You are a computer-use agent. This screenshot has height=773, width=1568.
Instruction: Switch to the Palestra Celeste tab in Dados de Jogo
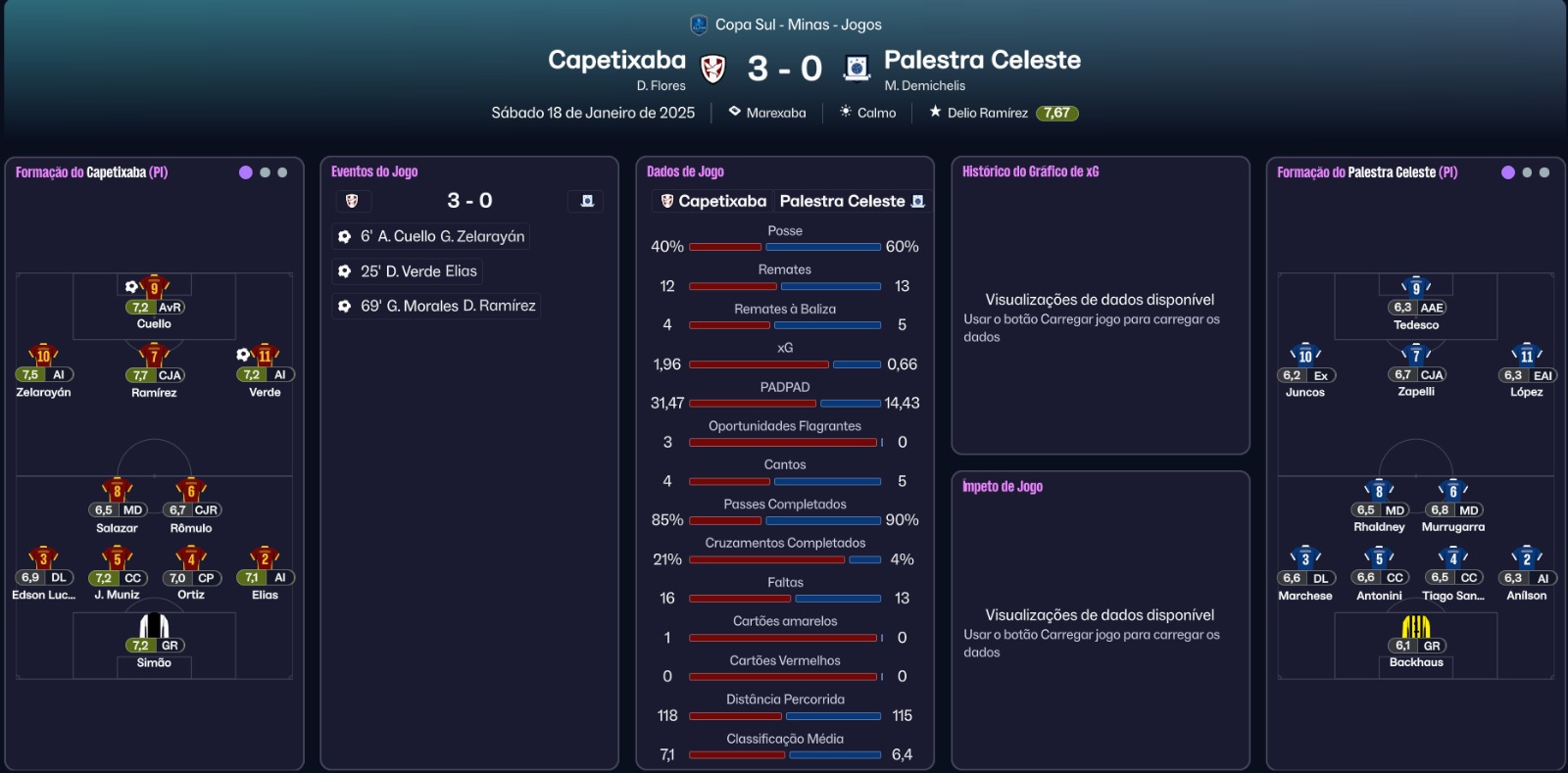coord(851,201)
